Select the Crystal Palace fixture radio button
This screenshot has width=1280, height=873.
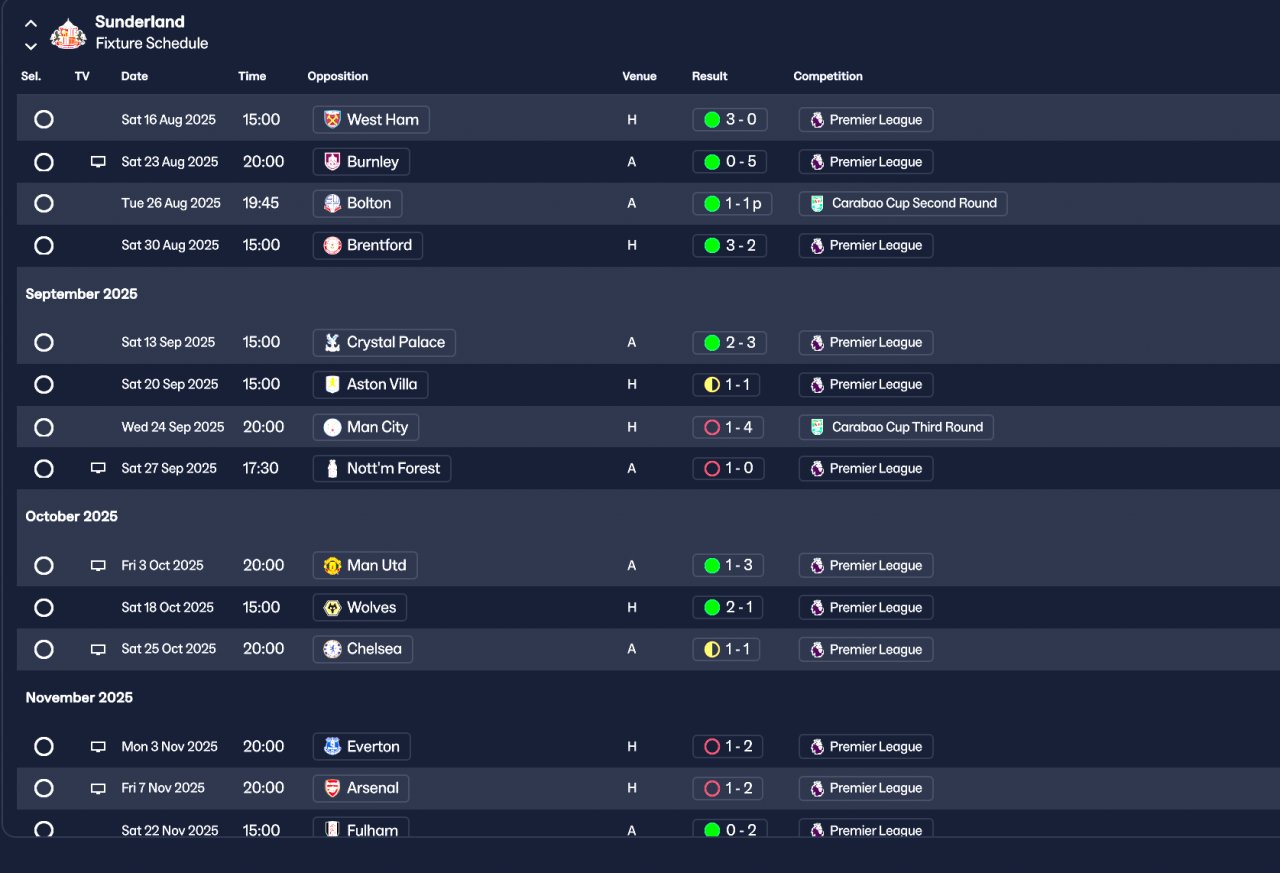click(x=44, y=342)
